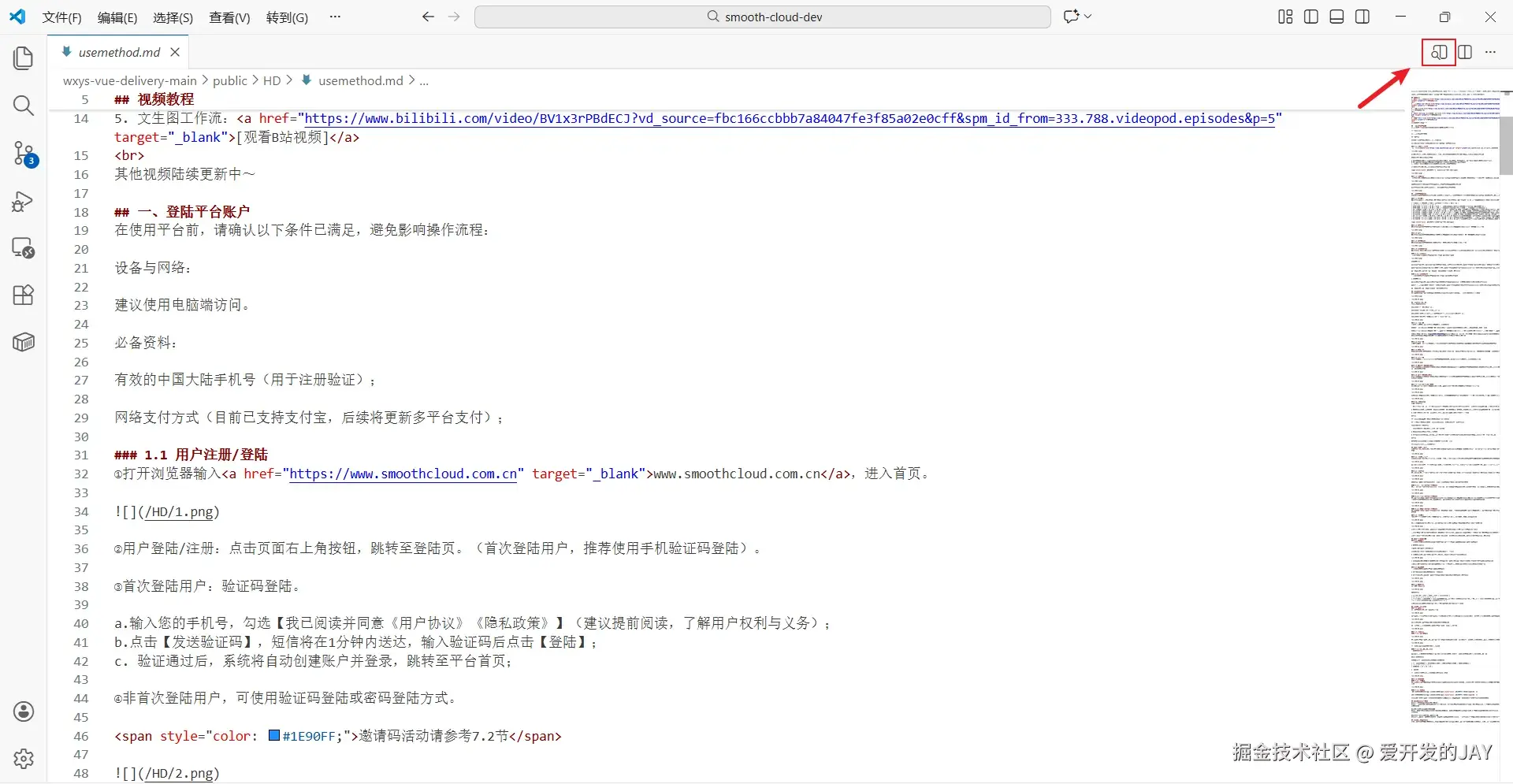Open the Run and Debug view
The image size is (1513, 784).
click(x=23, y=202)
